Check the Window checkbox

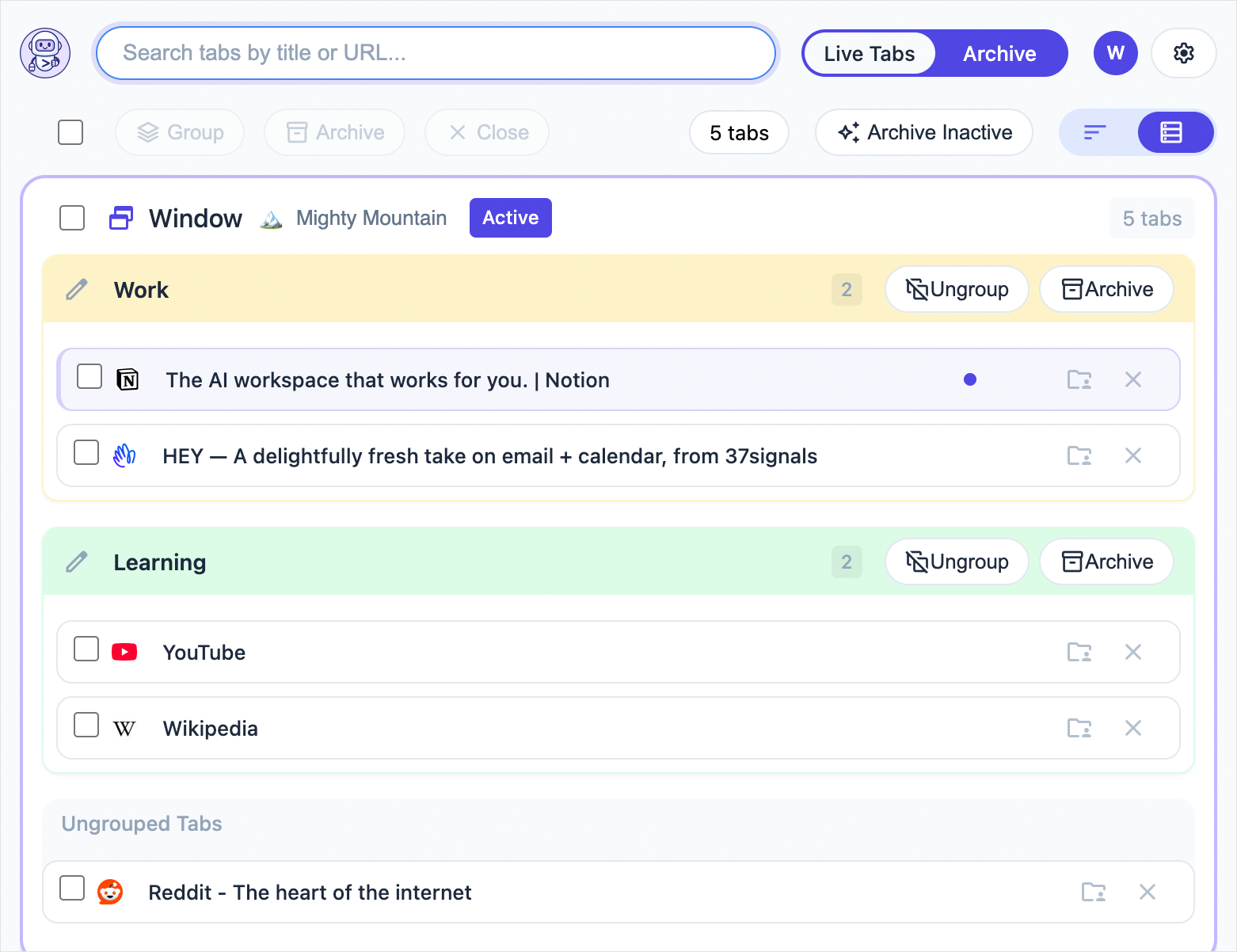pyautogui.click(x=72, y=218)
